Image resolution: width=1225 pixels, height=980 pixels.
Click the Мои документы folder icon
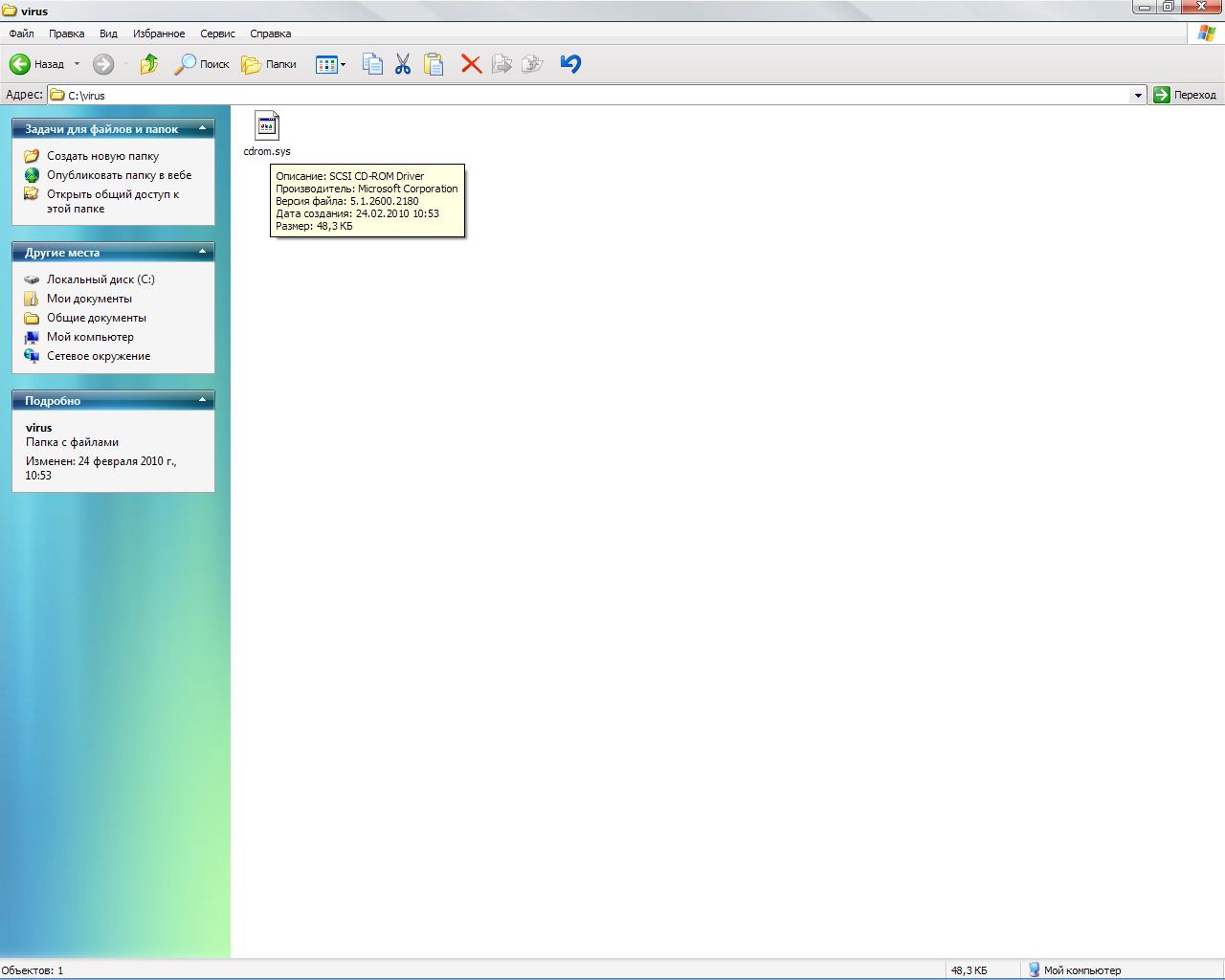click(x=32, y=299)
